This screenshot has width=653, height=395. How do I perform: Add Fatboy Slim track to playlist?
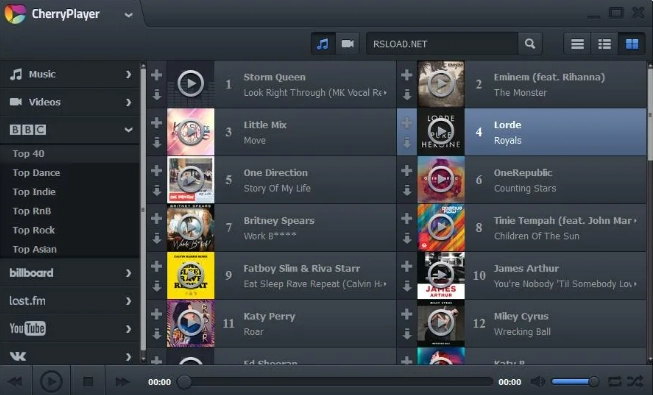point(157,266)
